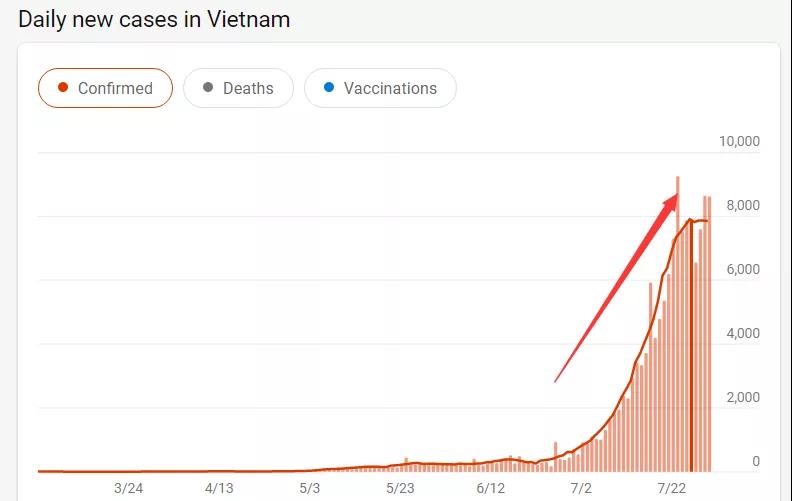This screenshot has height=501, width=792.
Task: Click the 3/24 date axis label
Action: 128,488
